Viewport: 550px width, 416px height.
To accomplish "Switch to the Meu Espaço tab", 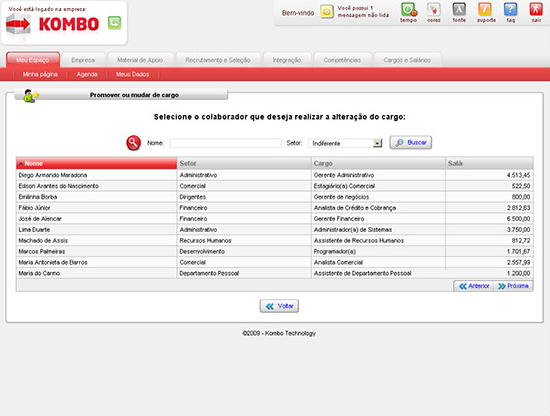I will point(33,60).
